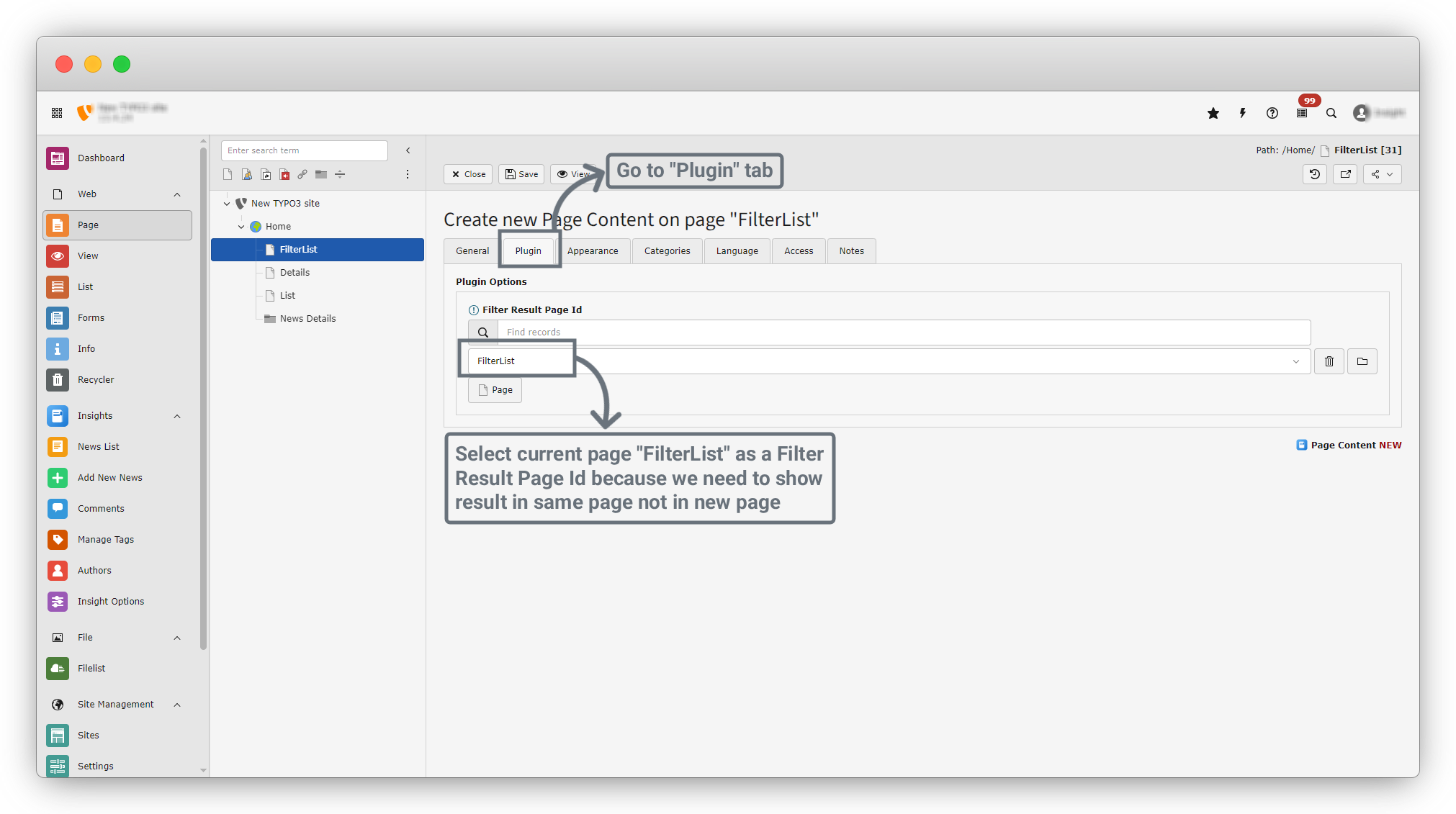This screenshot has height=814, width=1456.
Task: Open content in new window icon
Action: [x=1345, y=174]
